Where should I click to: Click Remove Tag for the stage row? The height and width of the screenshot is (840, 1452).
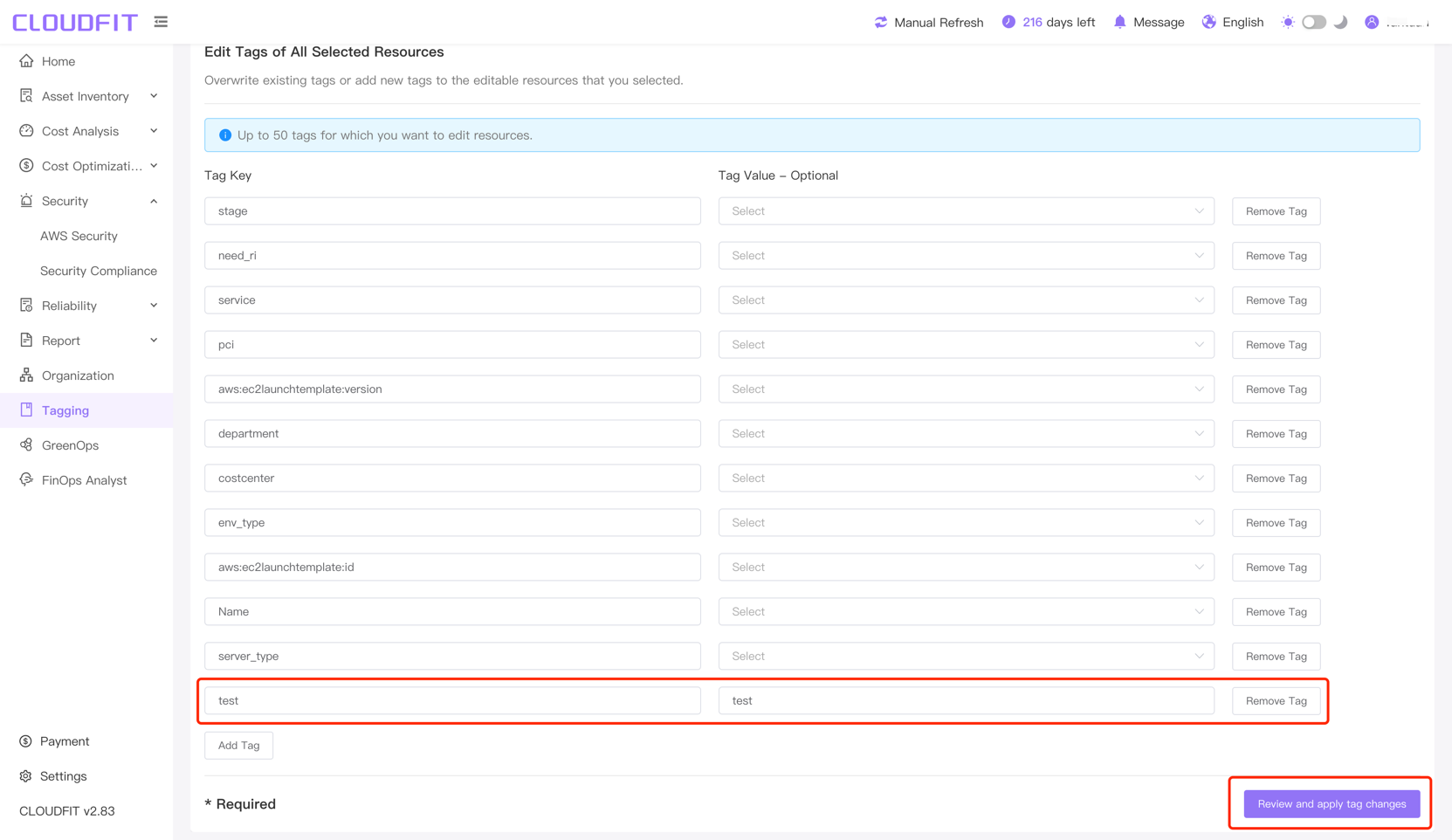(1276, 211)
